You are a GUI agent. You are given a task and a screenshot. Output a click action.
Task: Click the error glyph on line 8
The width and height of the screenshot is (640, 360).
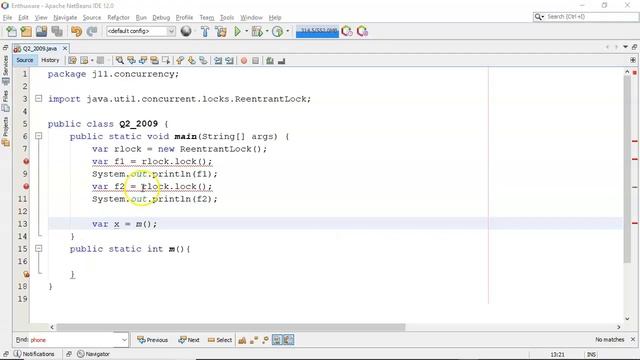(26, 161)
